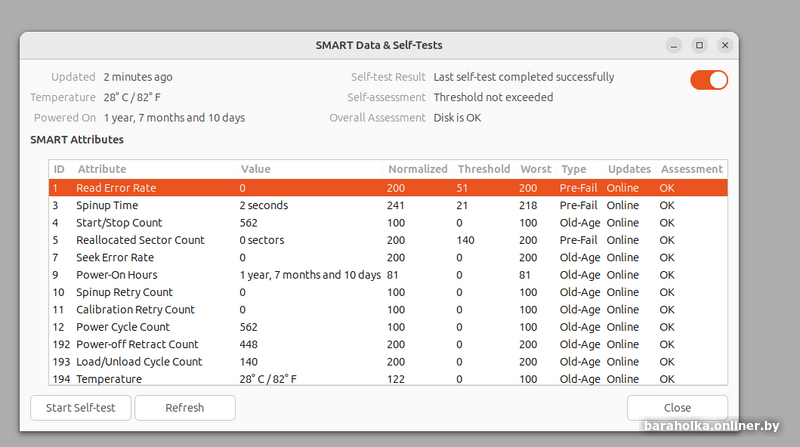Select the Spinup Time attribute row
Screen dimensions: 800x447
pos(106,205)
